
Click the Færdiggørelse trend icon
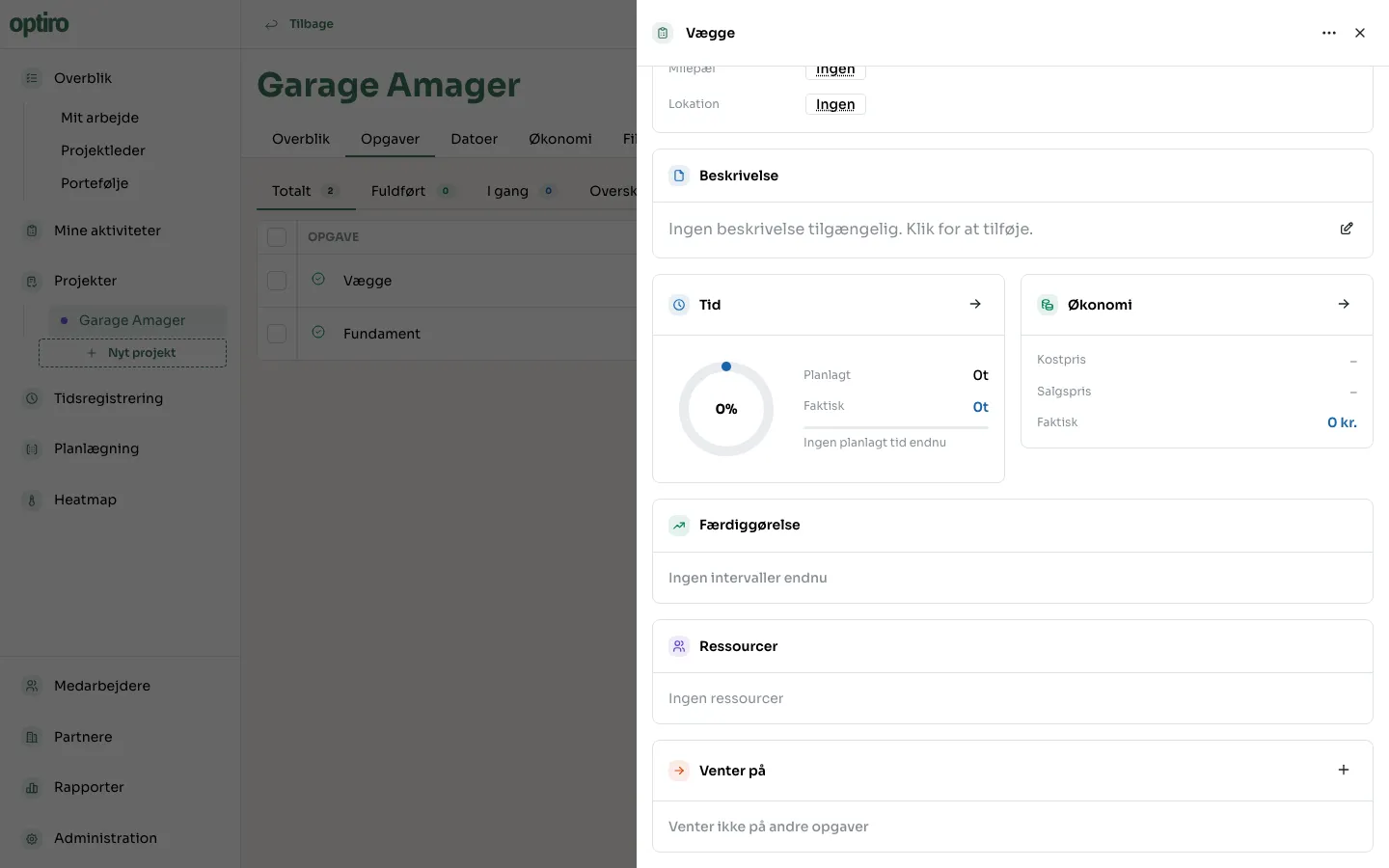[679, 526]
